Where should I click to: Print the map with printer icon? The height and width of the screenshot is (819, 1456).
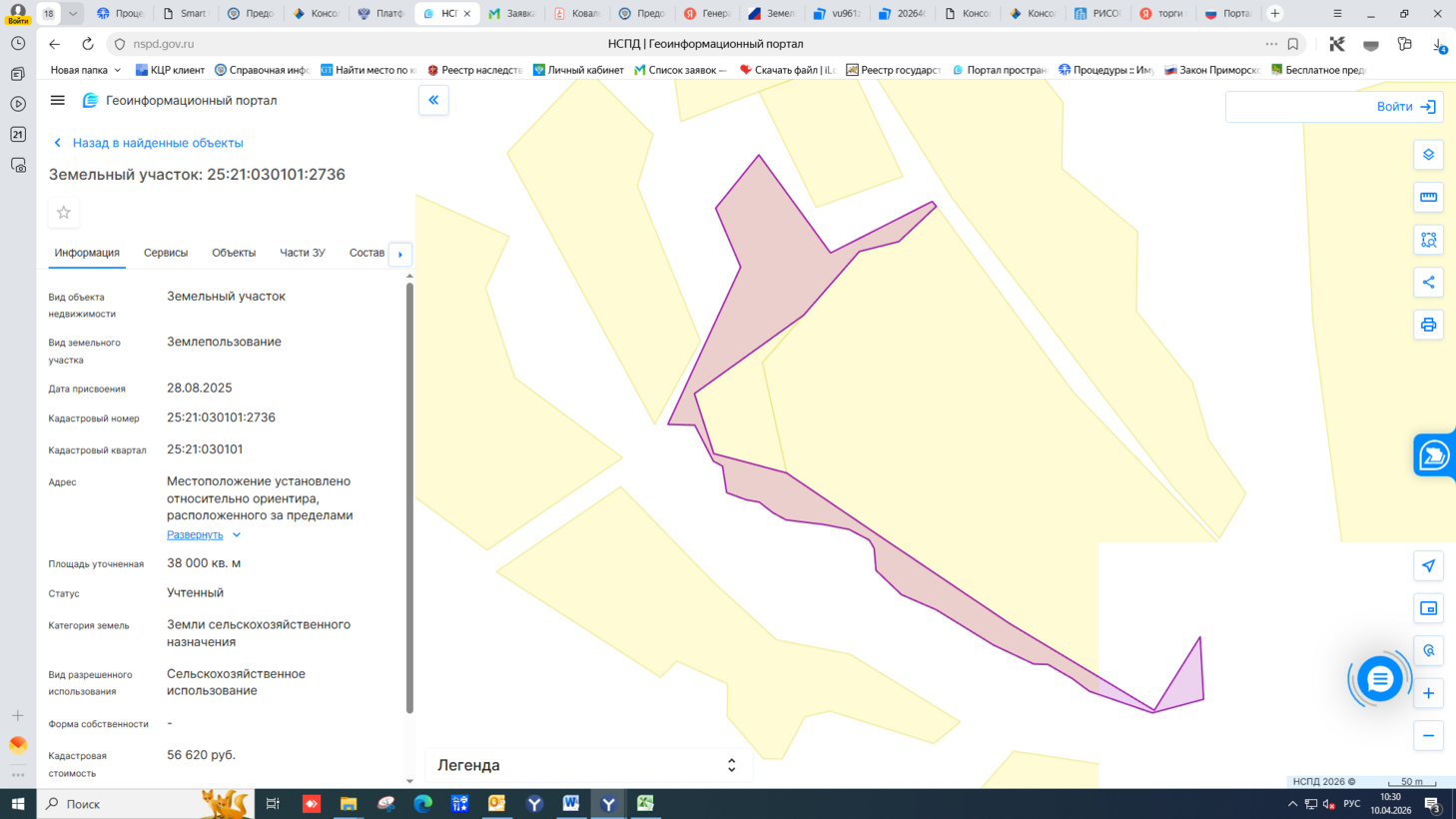1428,325
